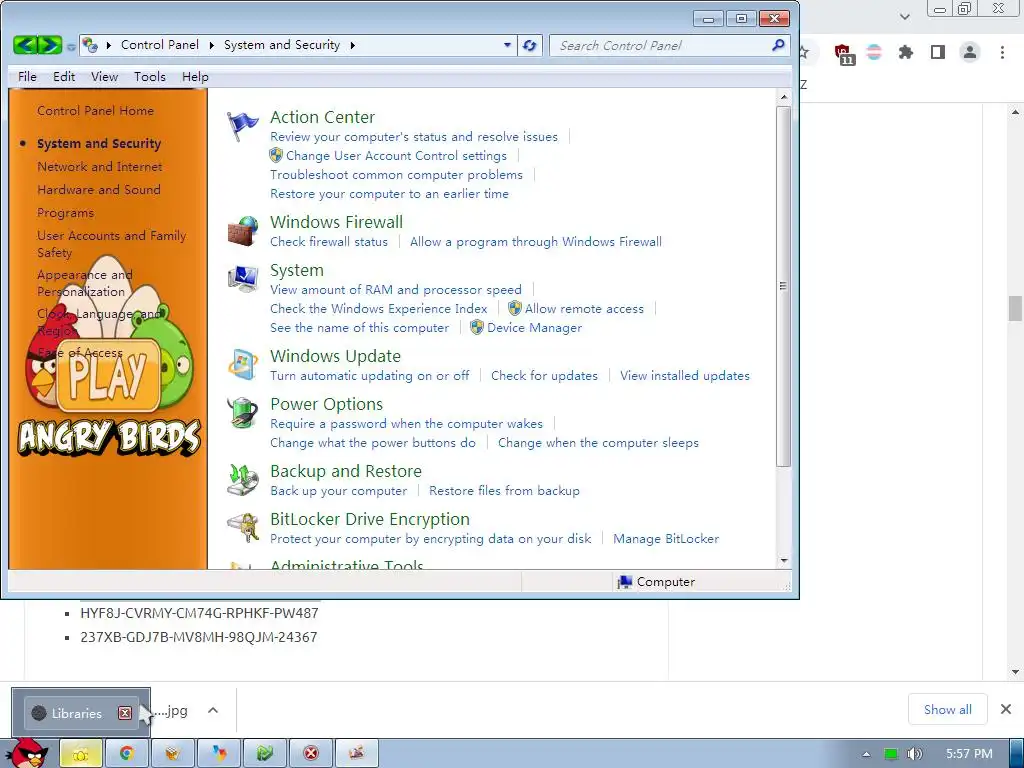
Task: Click Manage BitLocker
Action: click(x=666, y=539)
